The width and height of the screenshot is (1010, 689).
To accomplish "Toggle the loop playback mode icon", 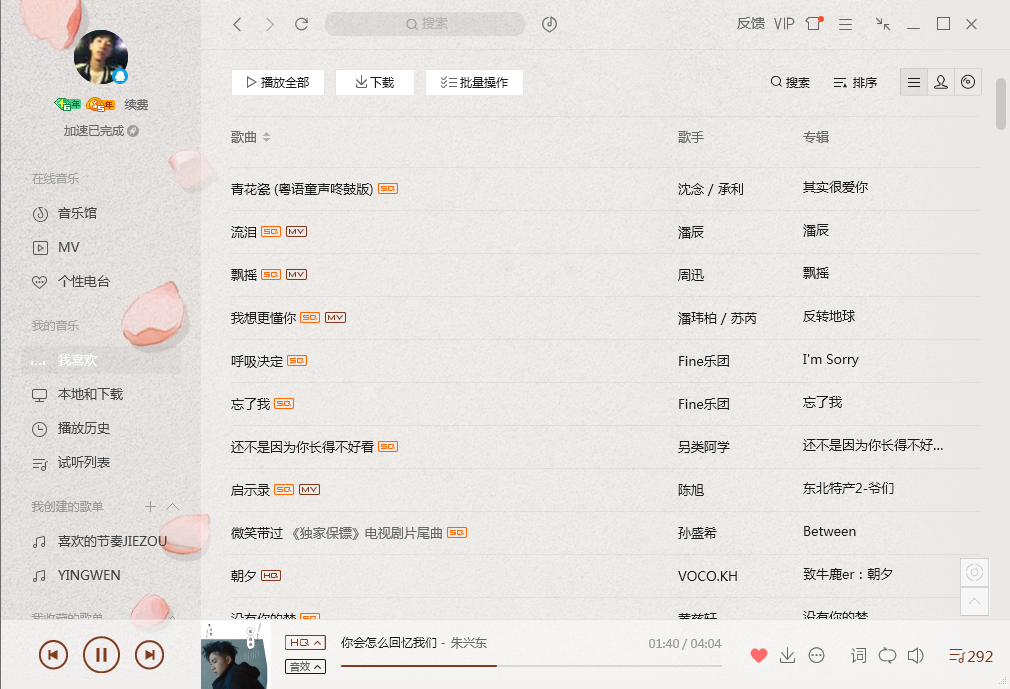I will tap(887, 656).
